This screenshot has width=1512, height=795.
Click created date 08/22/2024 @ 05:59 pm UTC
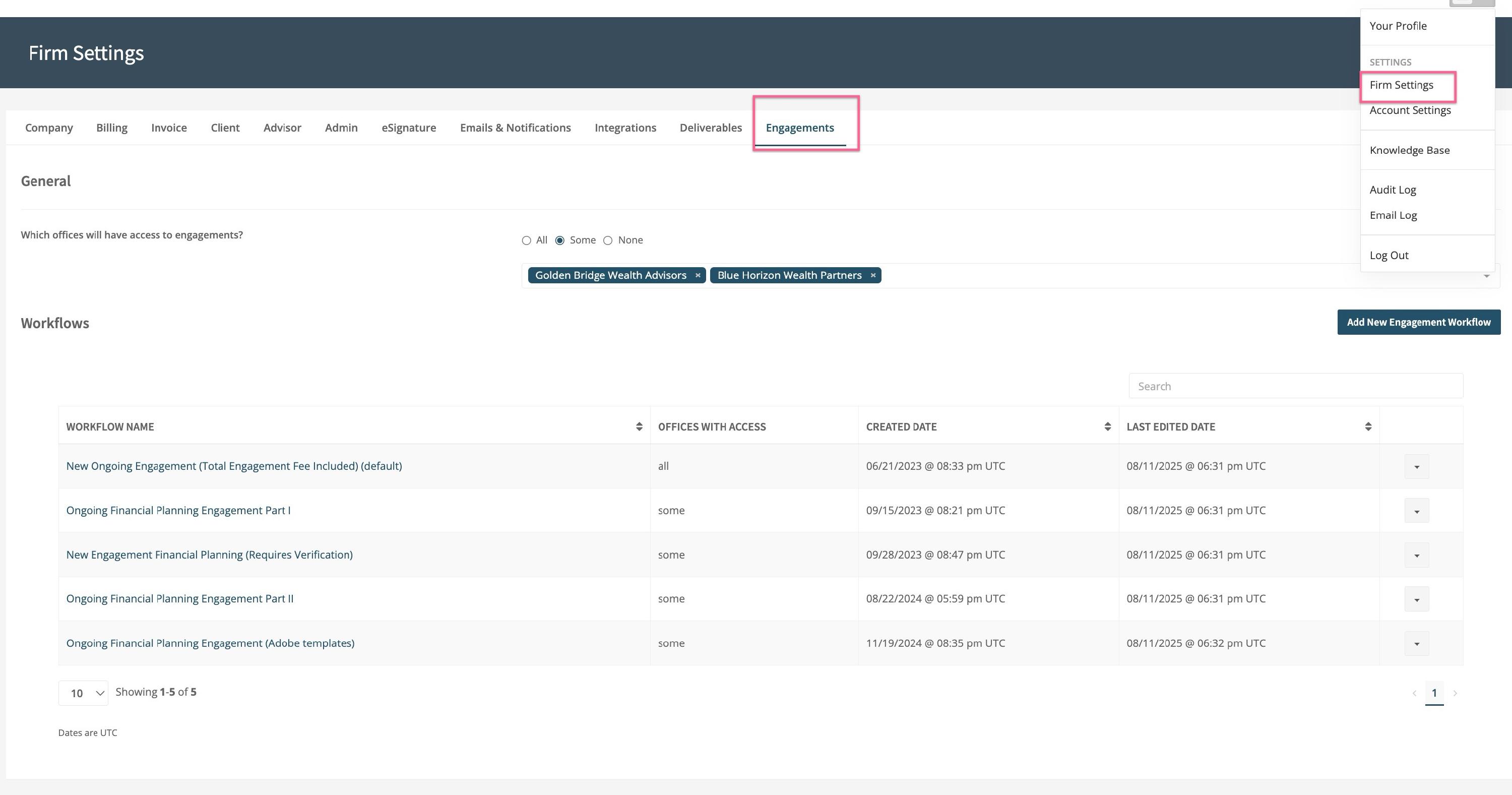pyautogui.click(x=935, y=599)
